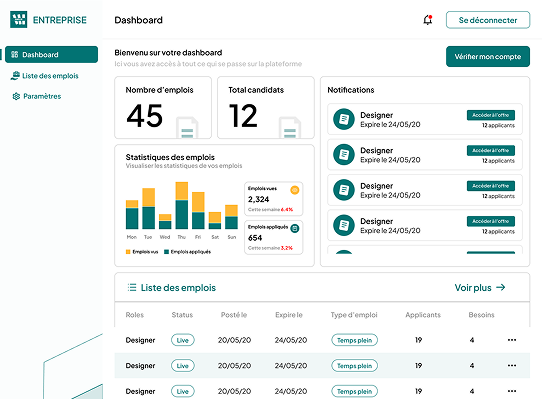Click the Liste des emplois sidebar icon

(15, 76)
